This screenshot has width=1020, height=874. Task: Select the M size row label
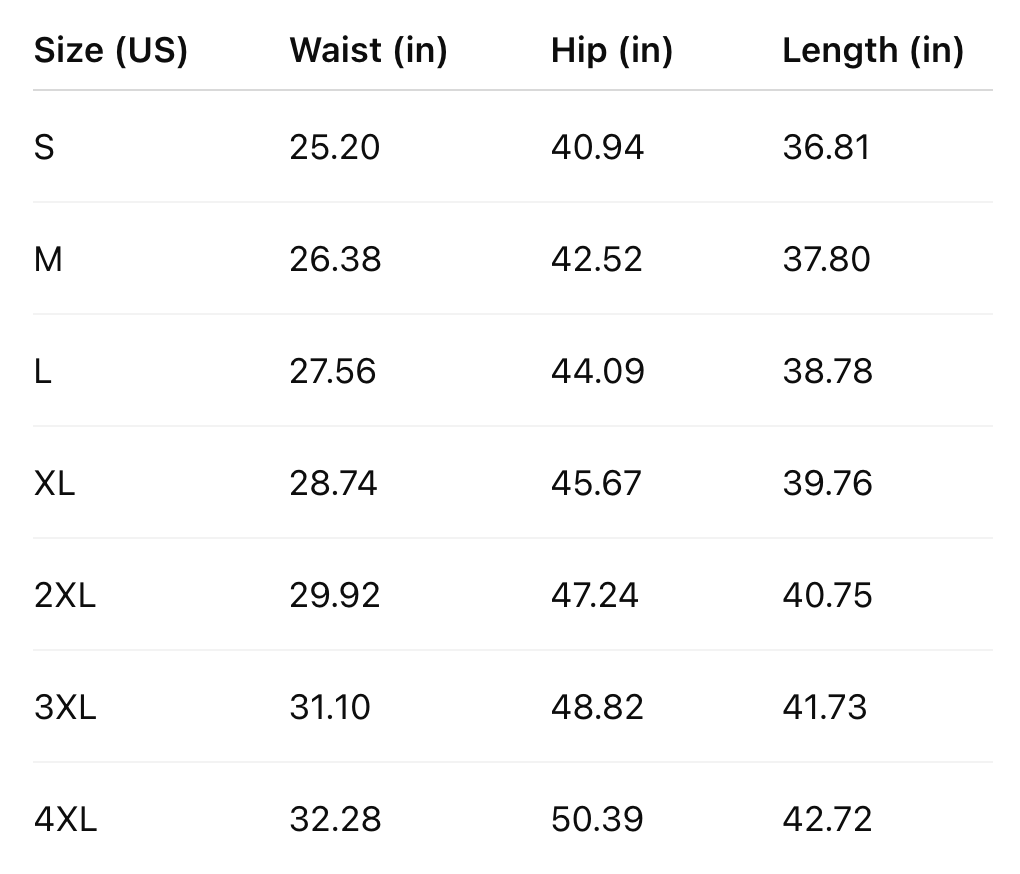48,260
